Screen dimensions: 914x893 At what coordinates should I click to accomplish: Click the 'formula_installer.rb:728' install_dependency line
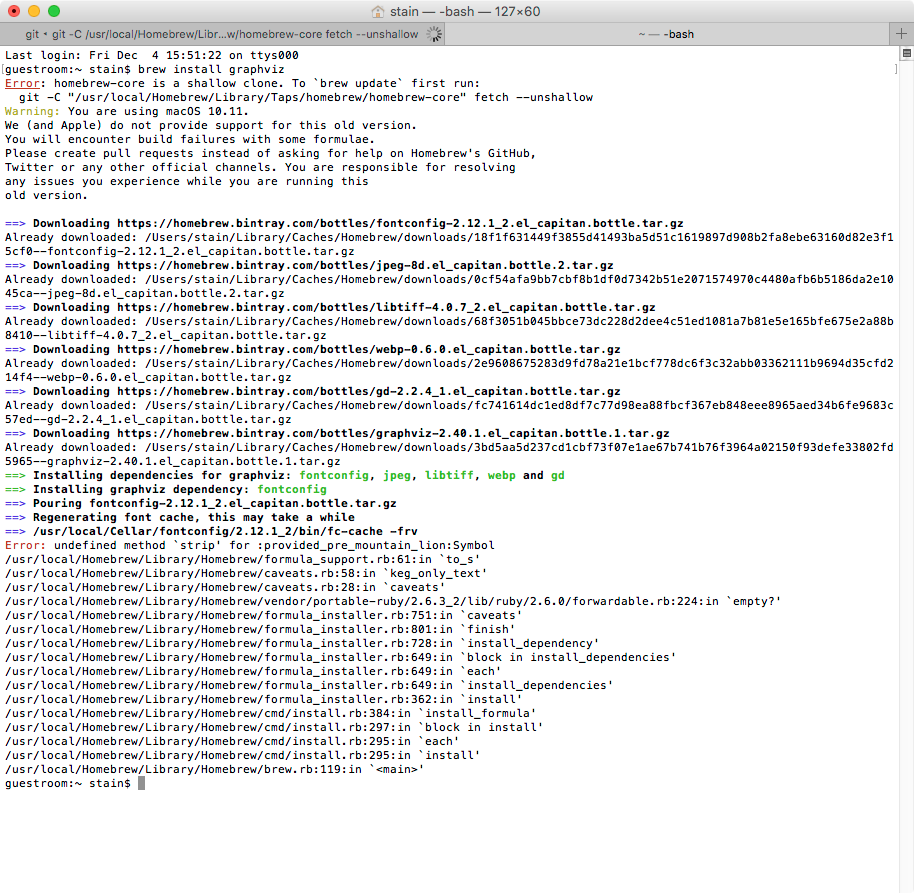(302, 643)
